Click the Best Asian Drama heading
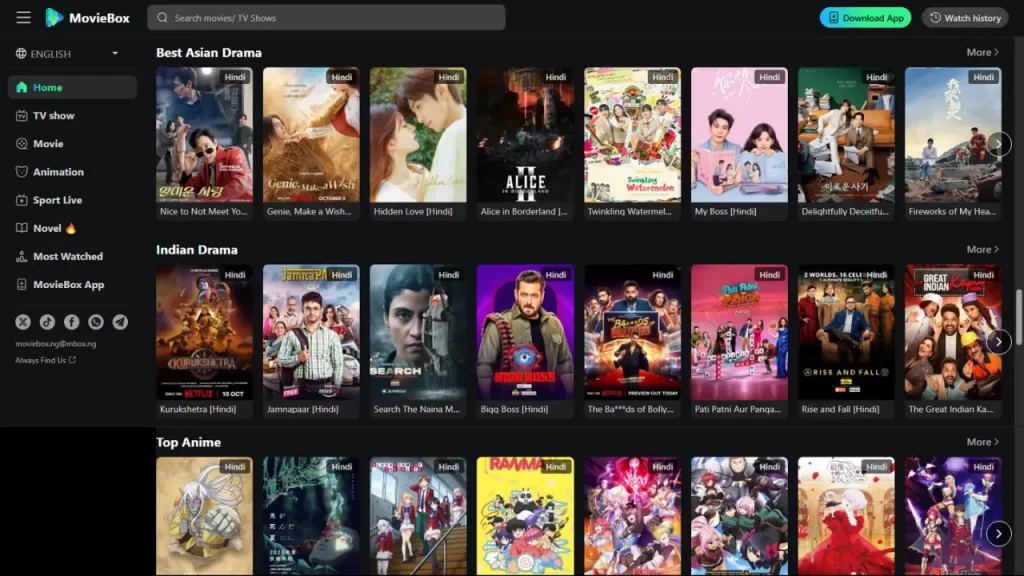Screen dimensions: 1024x576 point(209,52)
